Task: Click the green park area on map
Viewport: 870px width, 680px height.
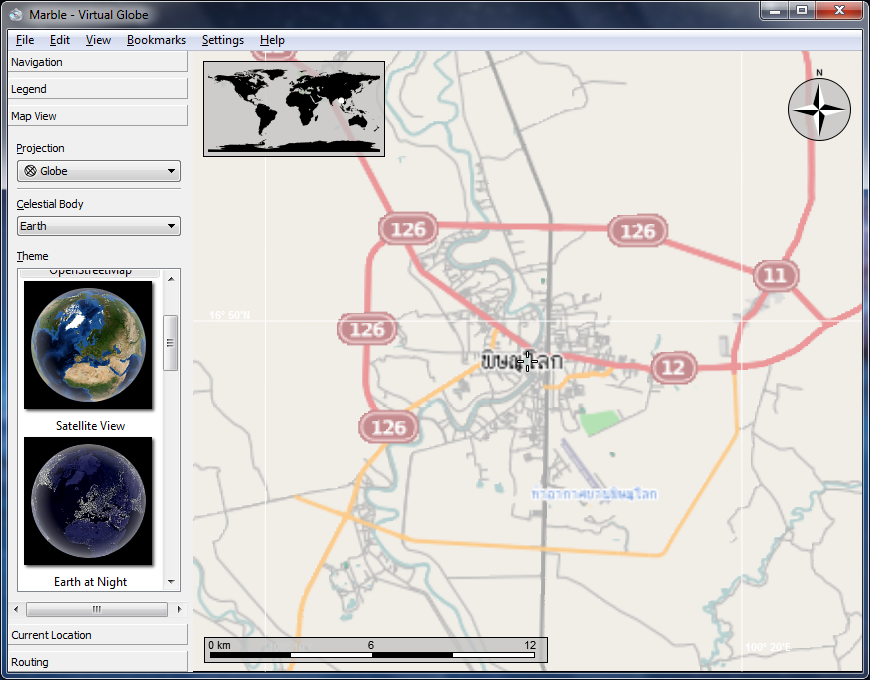Action: pos(599,423)
